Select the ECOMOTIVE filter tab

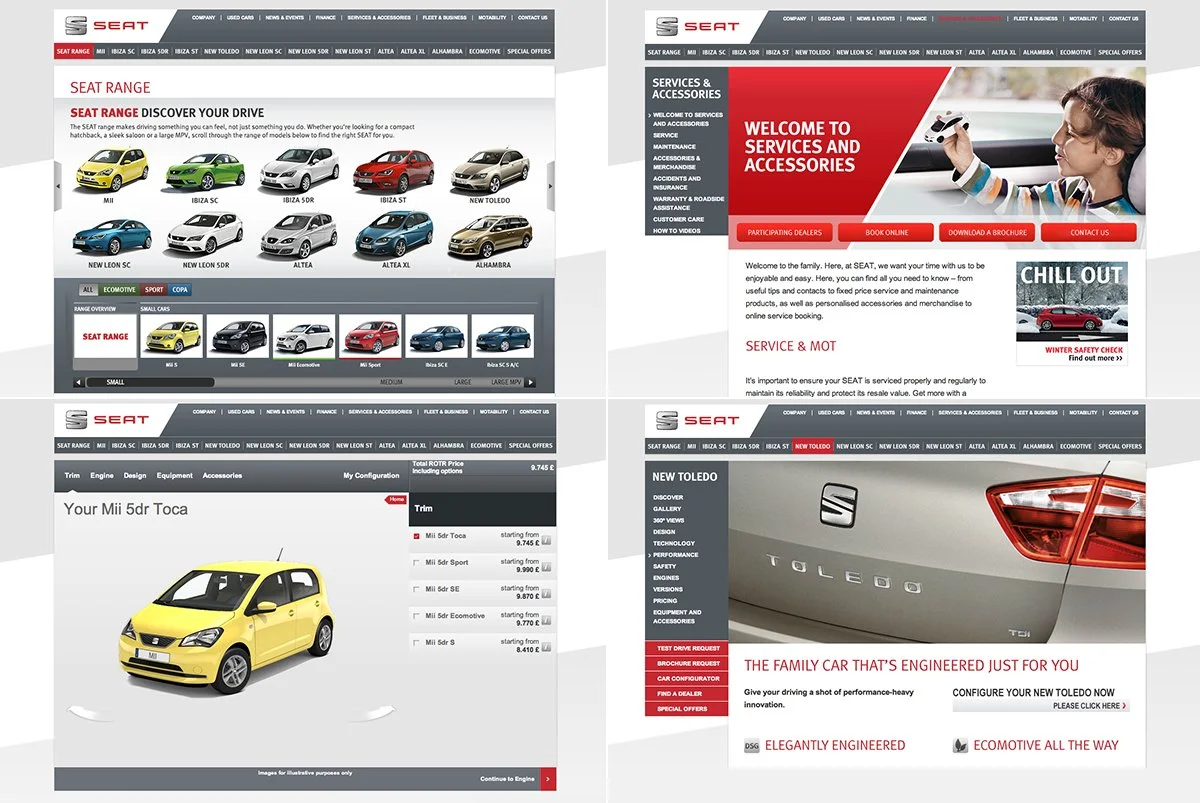tap(119, 290)
